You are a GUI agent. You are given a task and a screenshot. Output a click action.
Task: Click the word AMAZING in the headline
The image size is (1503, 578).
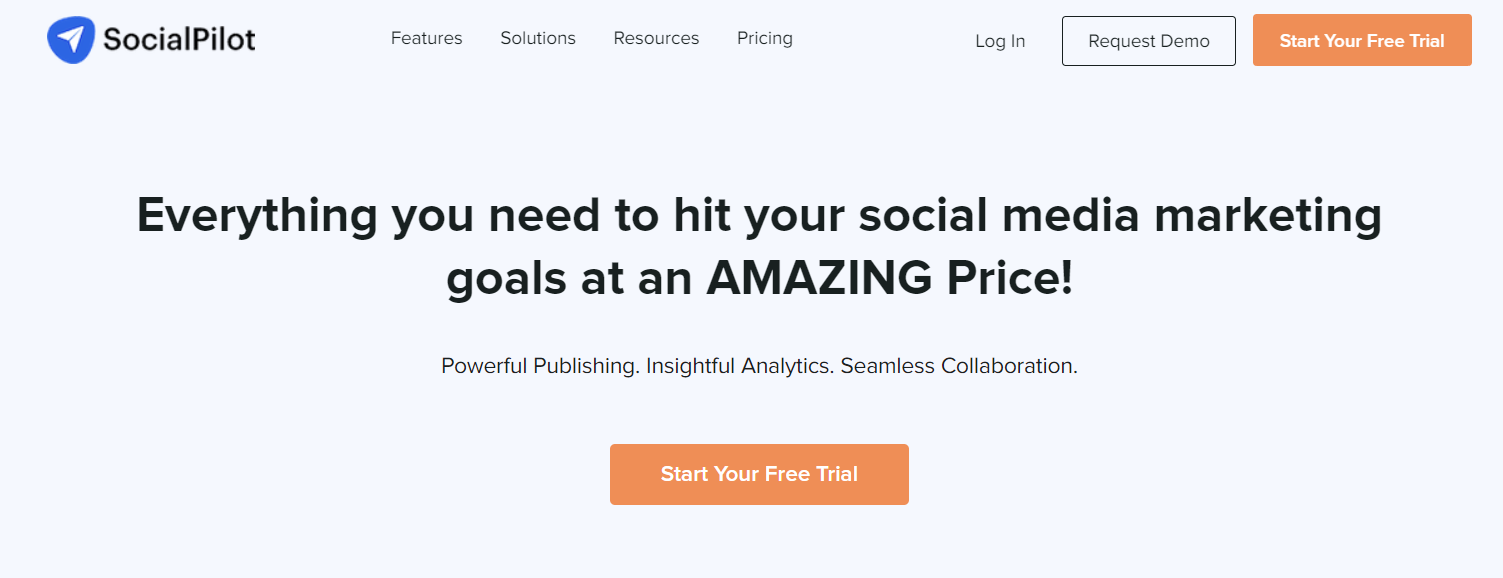[819, 279]
